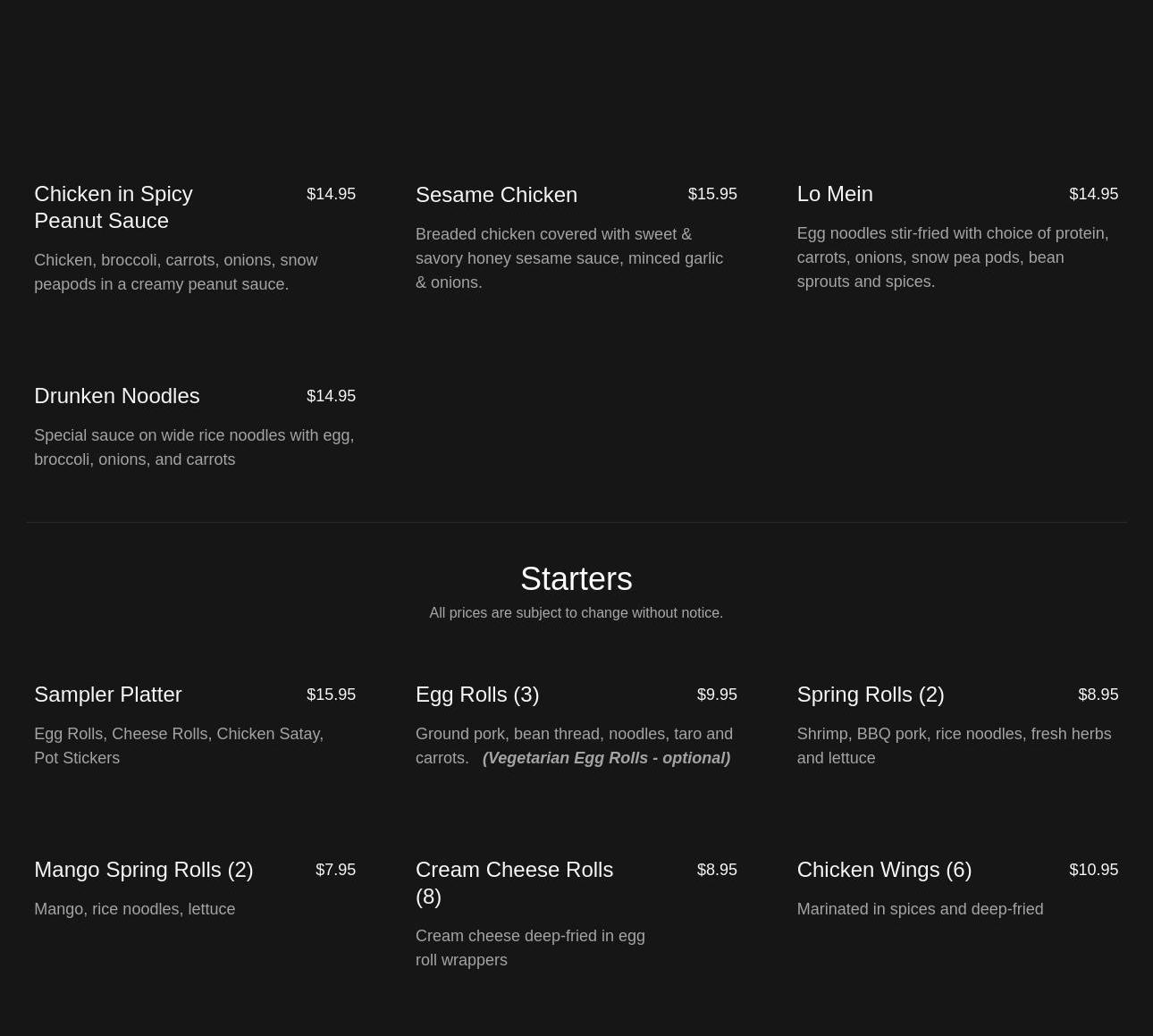Click the Vegetarian Egg Rolls optional note
The image size is (1153, 1036).
coord(606,758)
